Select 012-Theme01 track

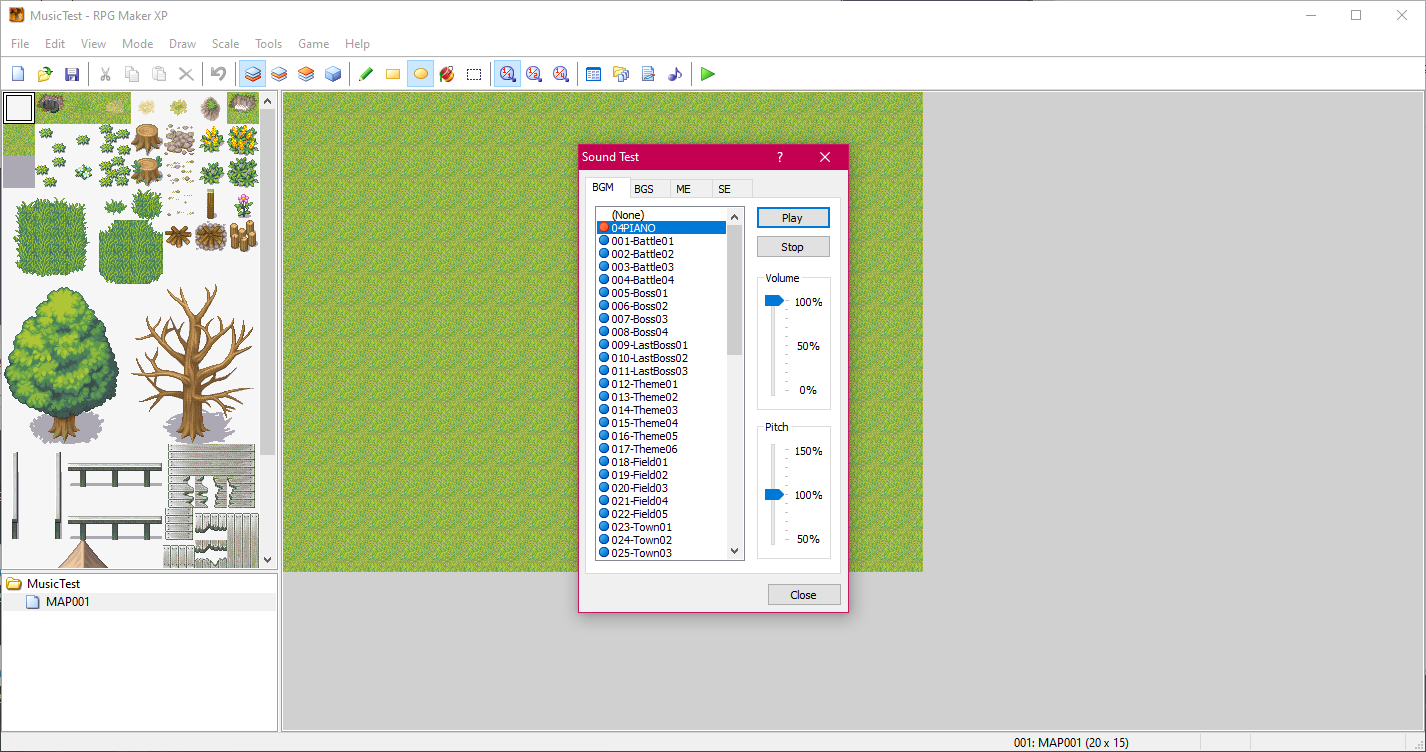pyautogui.click(x=661, y=384)
